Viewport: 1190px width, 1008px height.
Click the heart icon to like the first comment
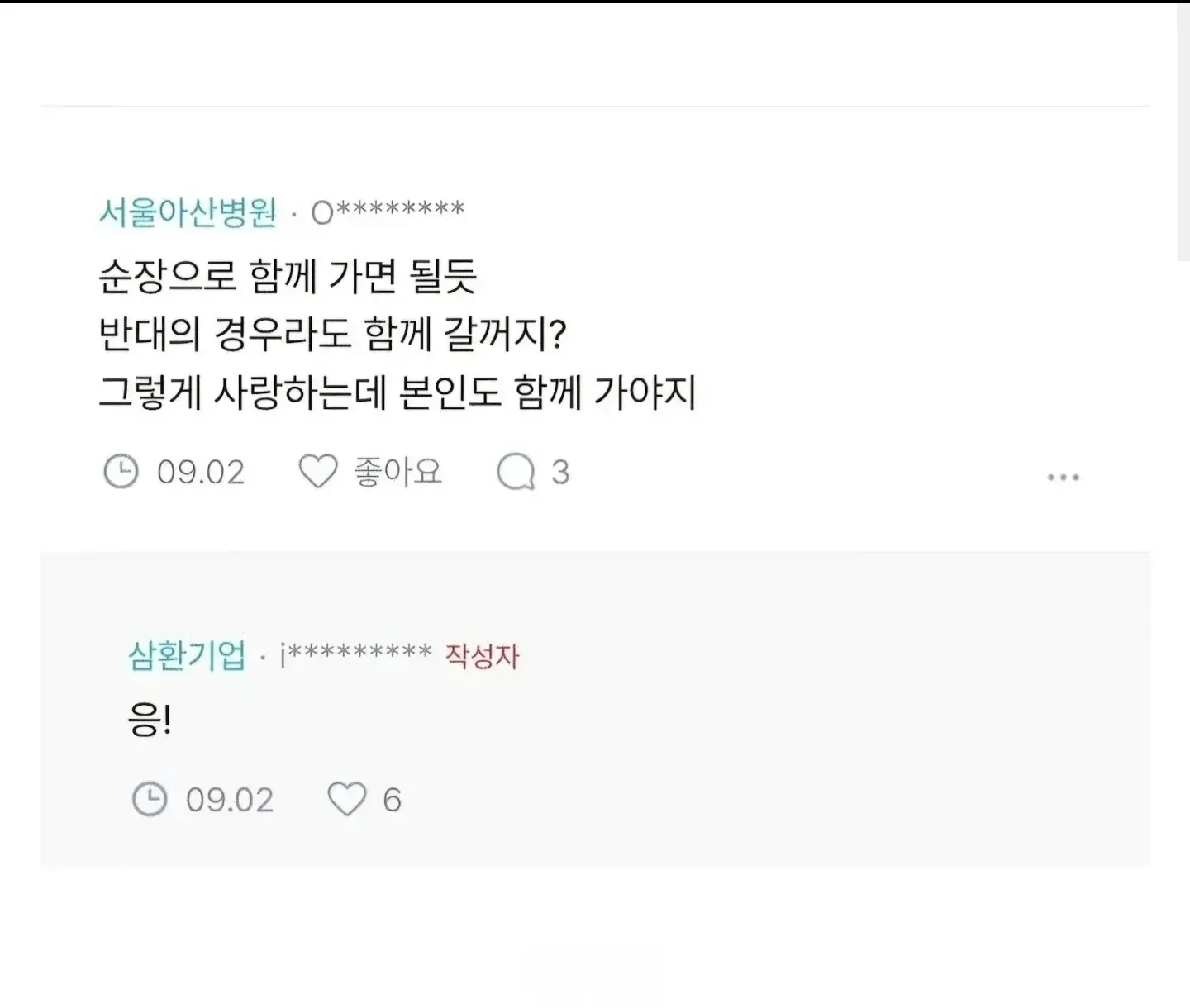click(318, 471)
